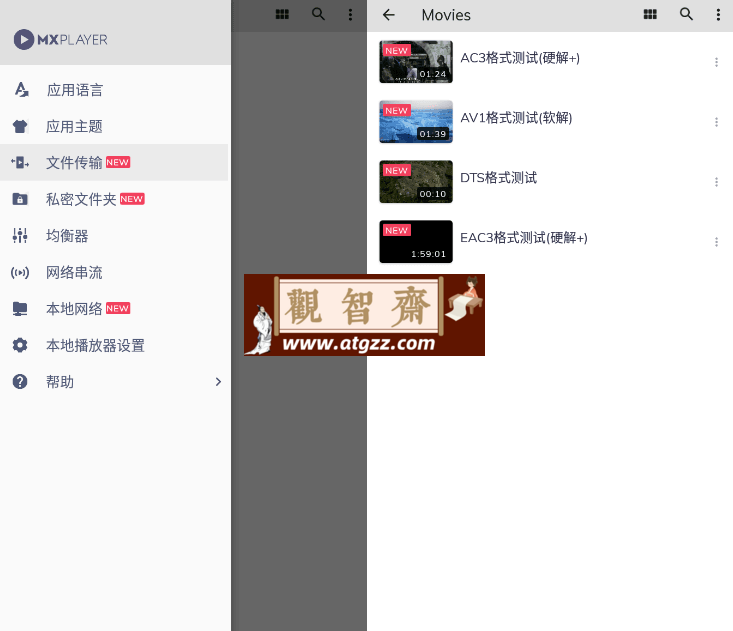Open options menu for AC3格式测试
This screenshot has width=733, height=631.
click(716, 62)
